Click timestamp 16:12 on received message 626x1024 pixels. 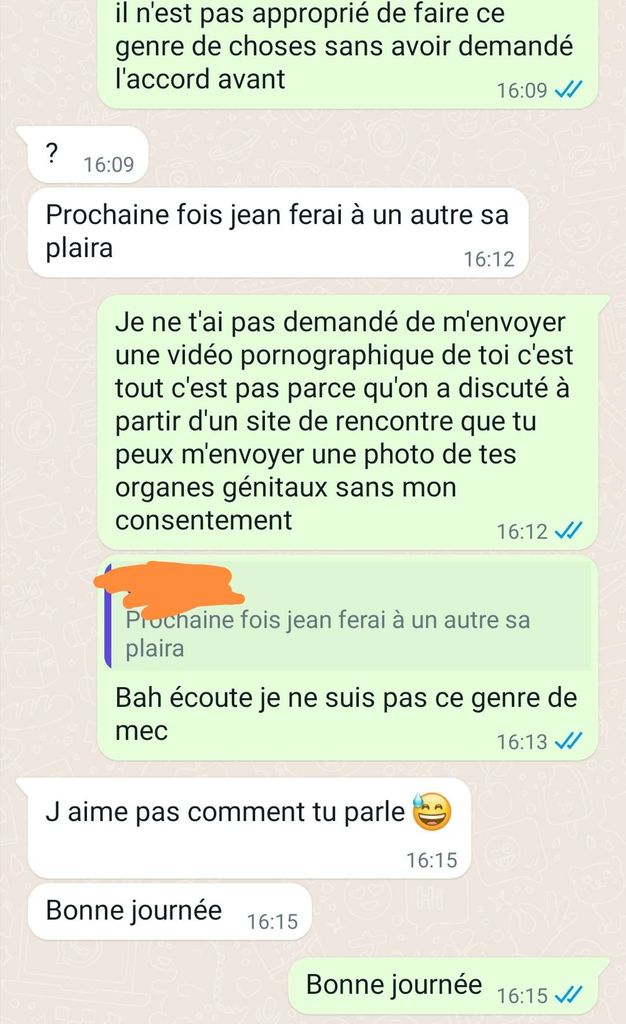tap(489, 259)
